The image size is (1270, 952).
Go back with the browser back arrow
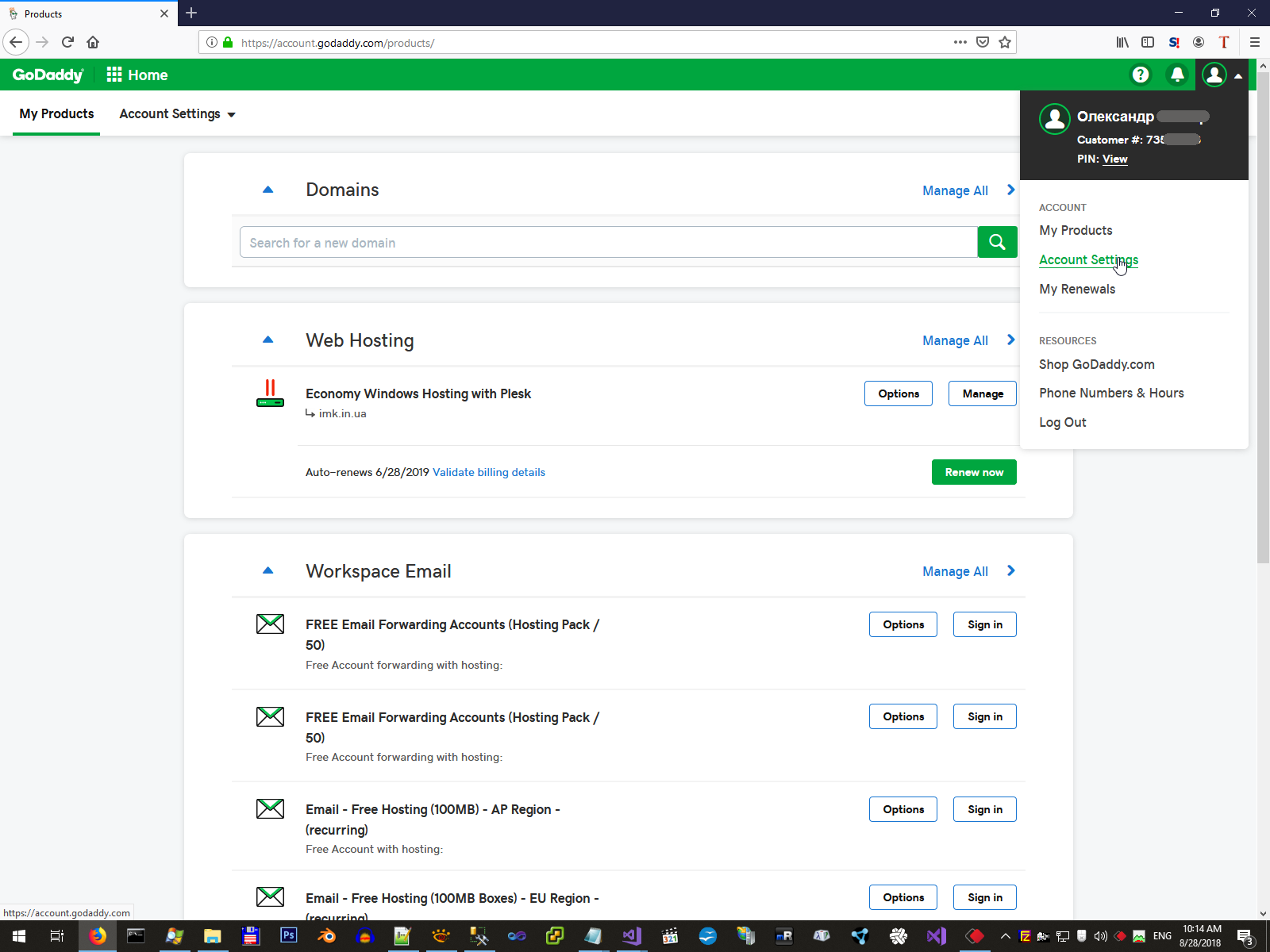click(x=16, y=42)
